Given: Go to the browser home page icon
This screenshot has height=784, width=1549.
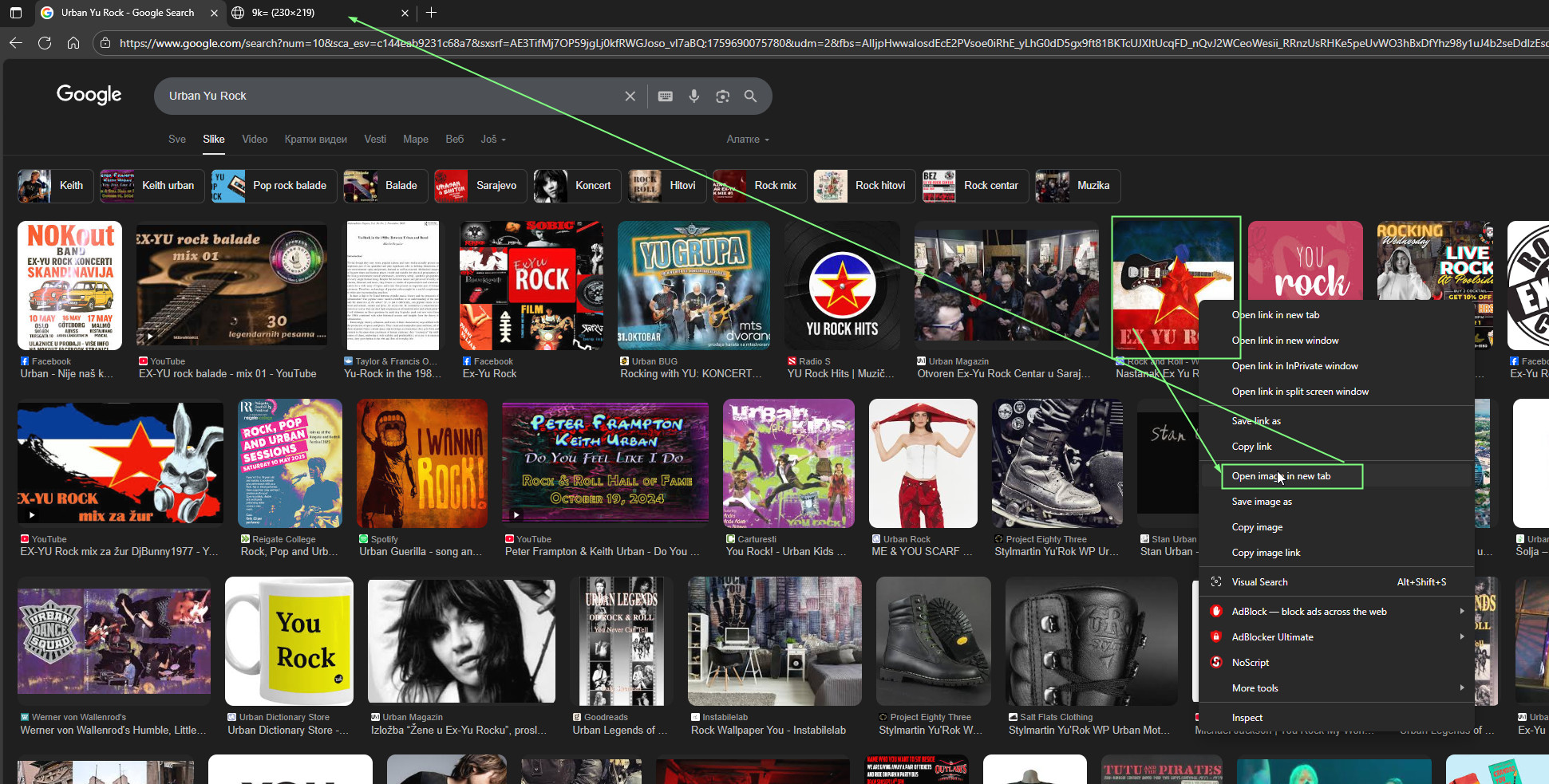Looking at the screenshot, I should click(x=73, y=43).
